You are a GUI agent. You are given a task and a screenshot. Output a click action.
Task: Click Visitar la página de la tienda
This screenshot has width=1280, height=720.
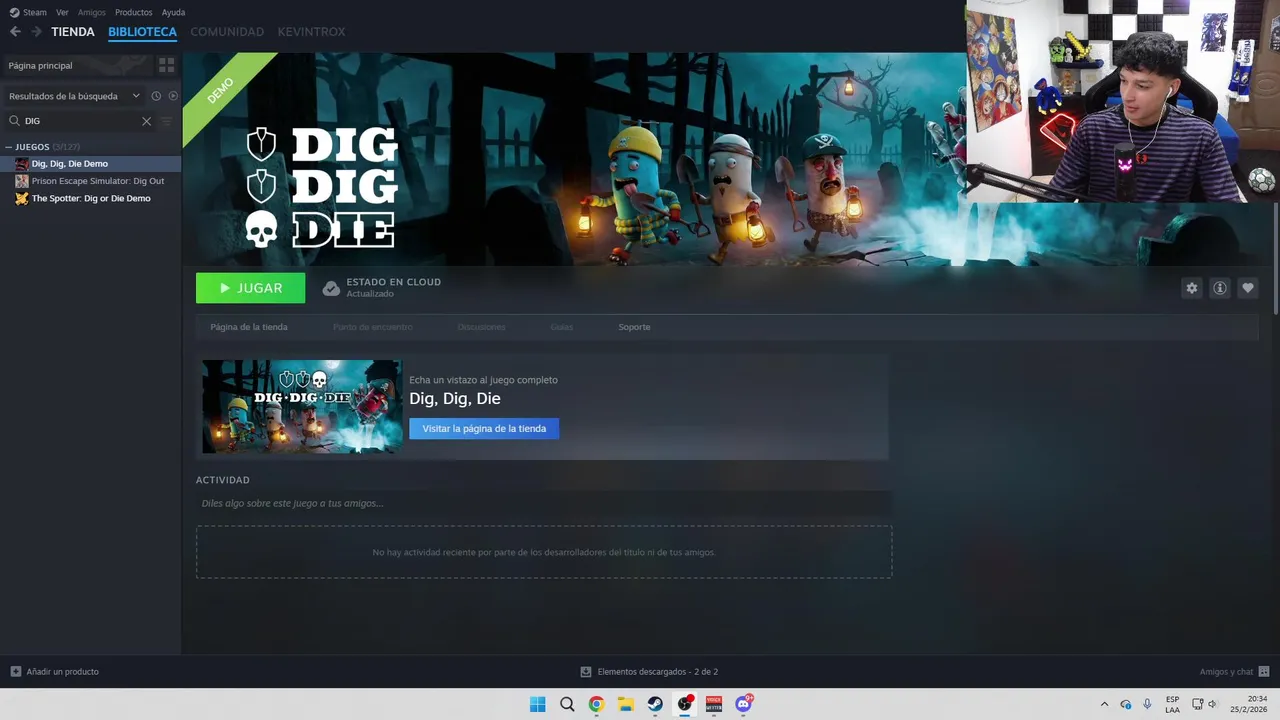pos(484,428)
